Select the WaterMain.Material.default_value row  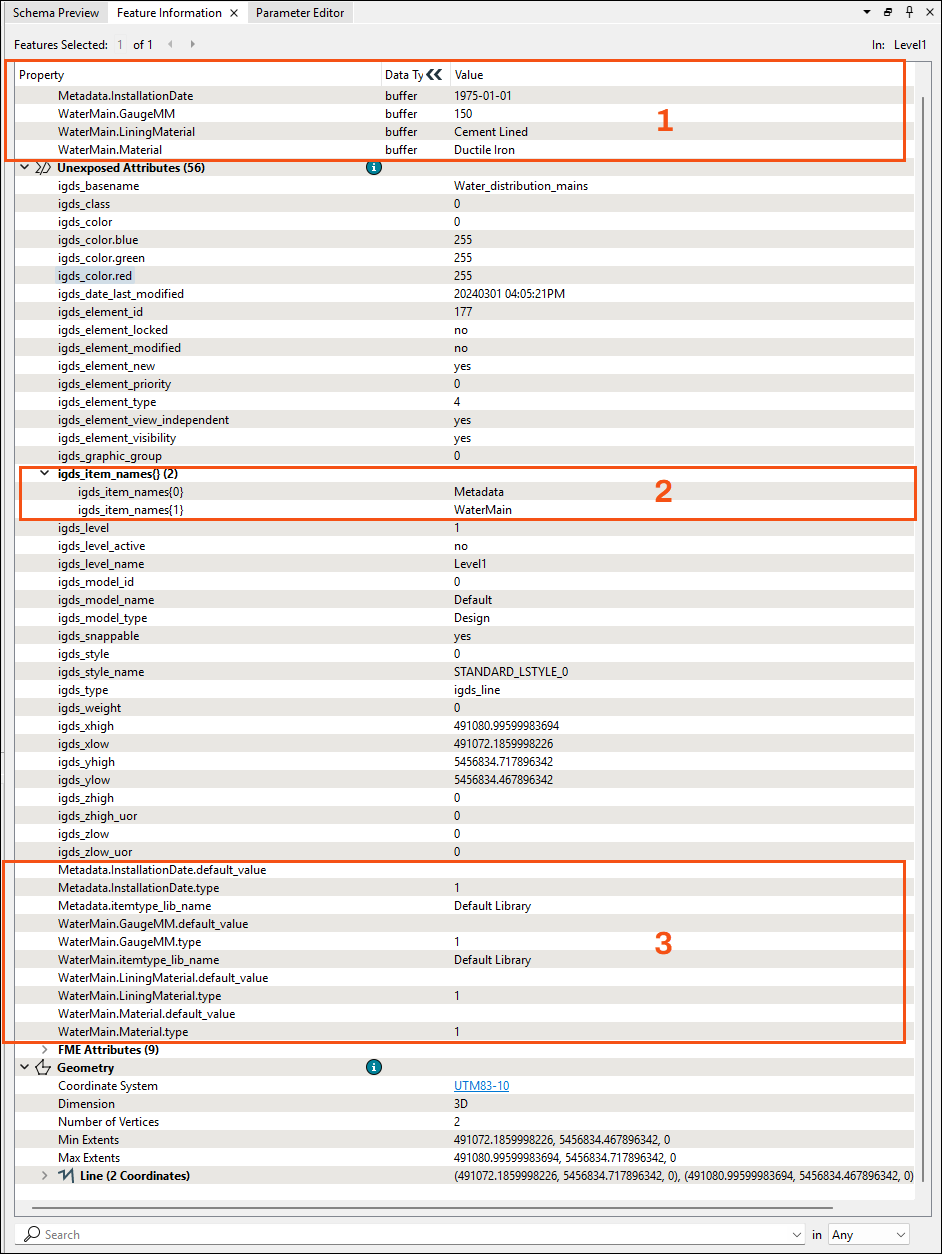point(464,1014)
